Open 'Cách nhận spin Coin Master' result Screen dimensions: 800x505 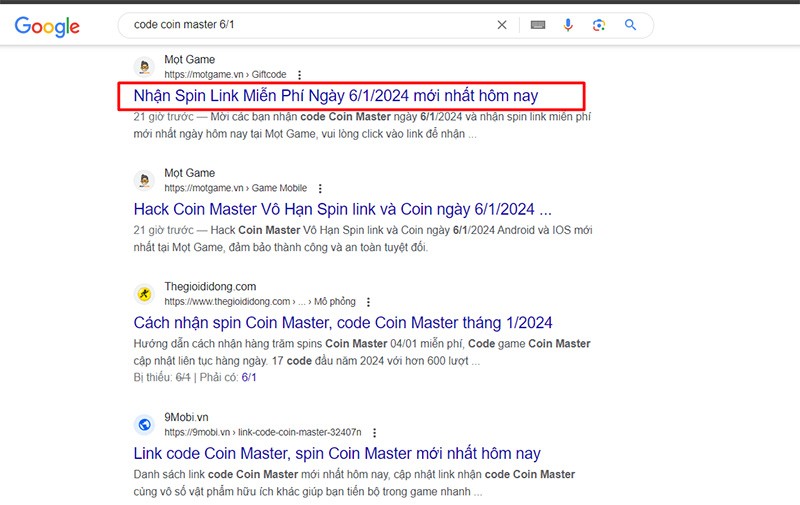point(343,322)
